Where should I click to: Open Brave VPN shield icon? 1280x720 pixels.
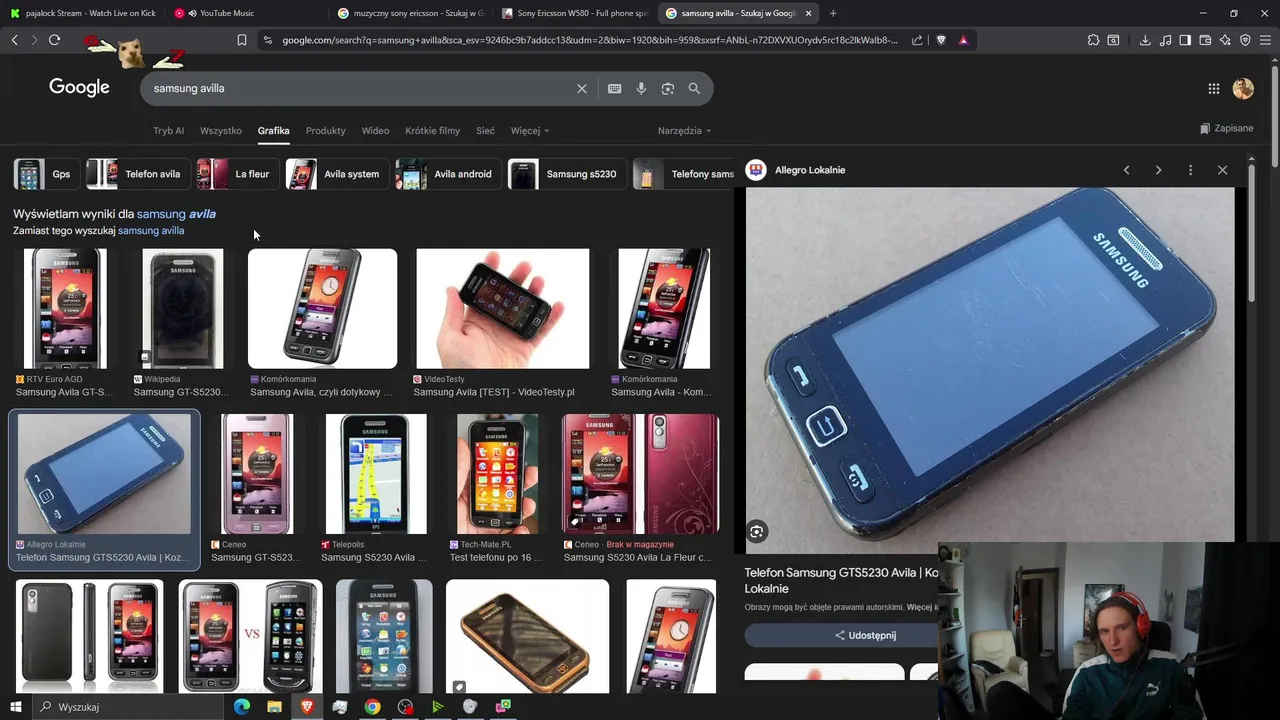(x=1245, y=40)
